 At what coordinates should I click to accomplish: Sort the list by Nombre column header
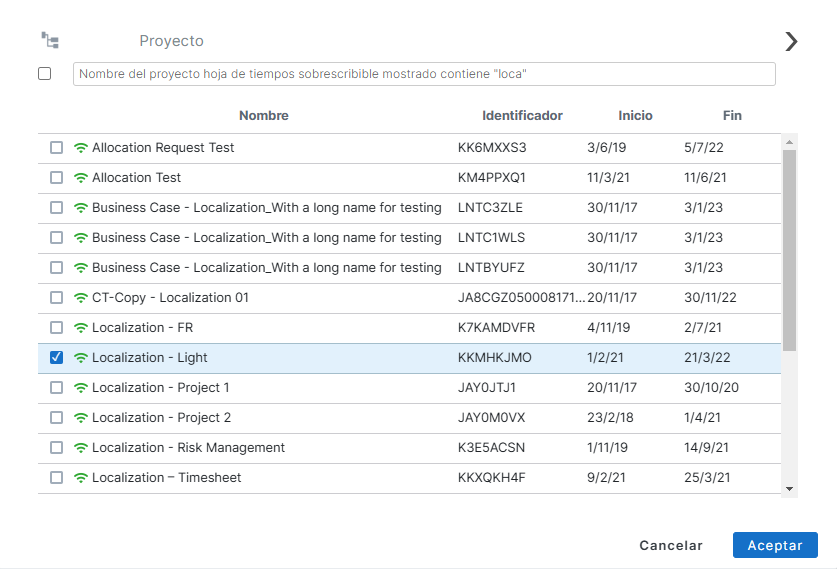(263, 116)
